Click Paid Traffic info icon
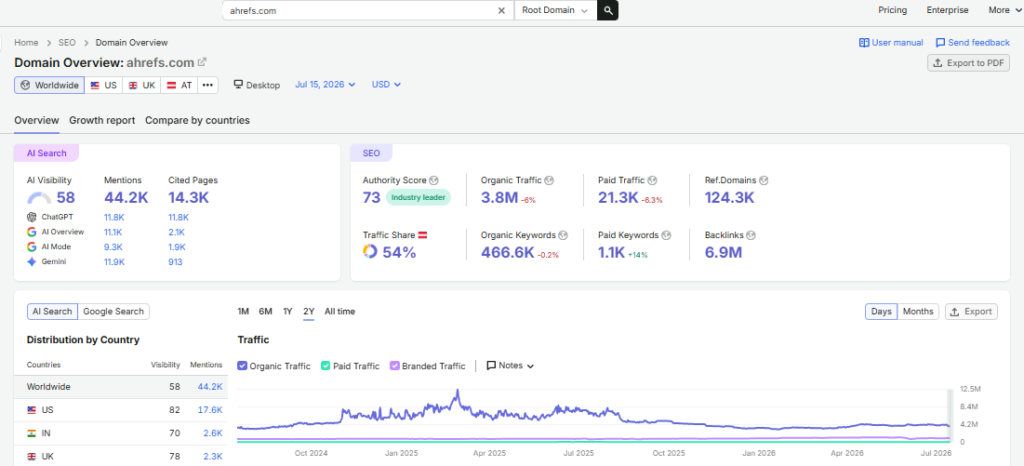This screenshot has width=1024, height=466. pyautogui.click(x=652, y=180)
